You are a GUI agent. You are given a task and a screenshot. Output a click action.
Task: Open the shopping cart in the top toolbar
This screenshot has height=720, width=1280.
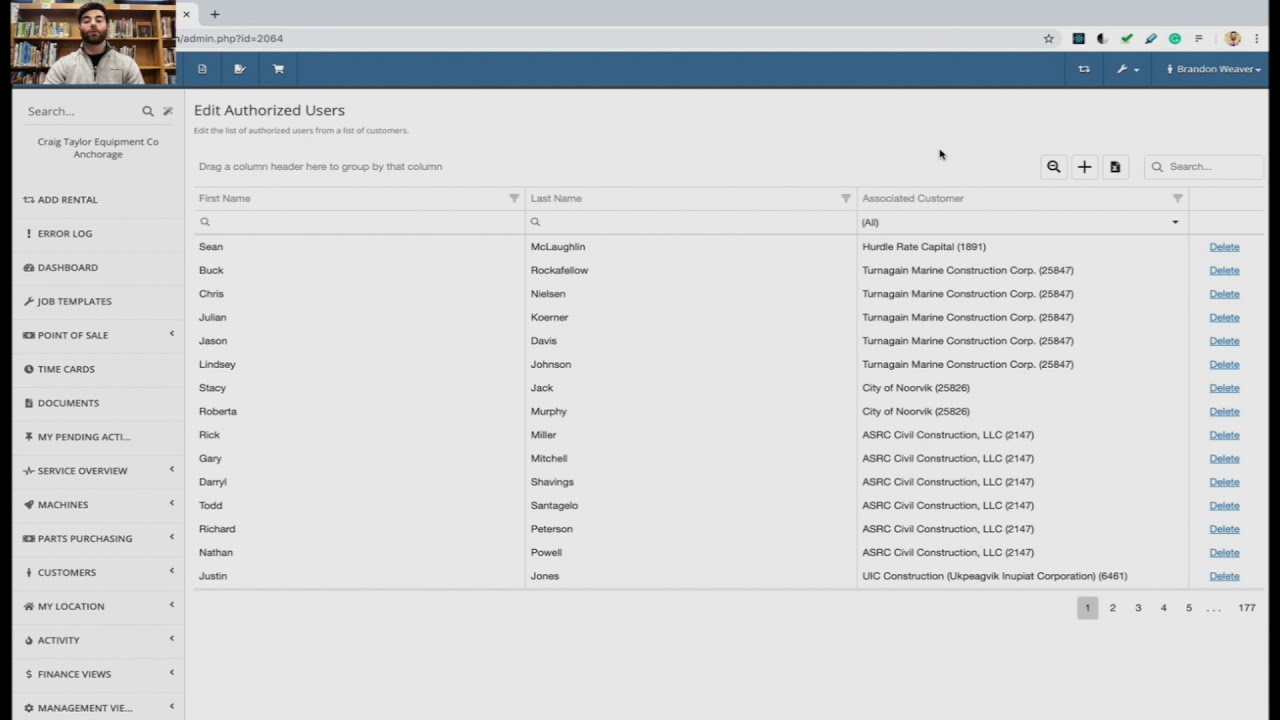click(x=278, y=68)
